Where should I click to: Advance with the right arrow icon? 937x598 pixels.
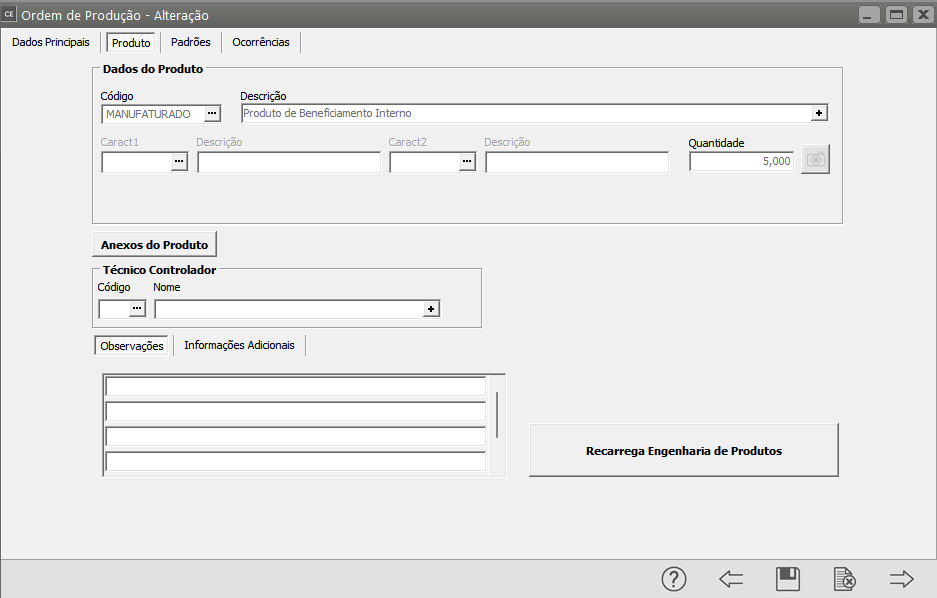902,579
